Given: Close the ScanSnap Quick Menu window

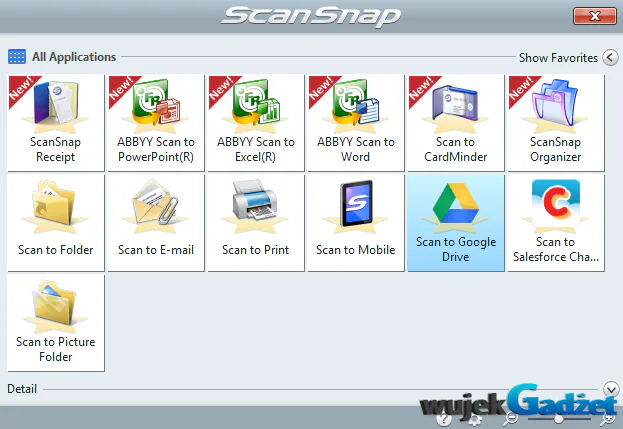Looking at the screenshot, I should click(x=595, y=16).
